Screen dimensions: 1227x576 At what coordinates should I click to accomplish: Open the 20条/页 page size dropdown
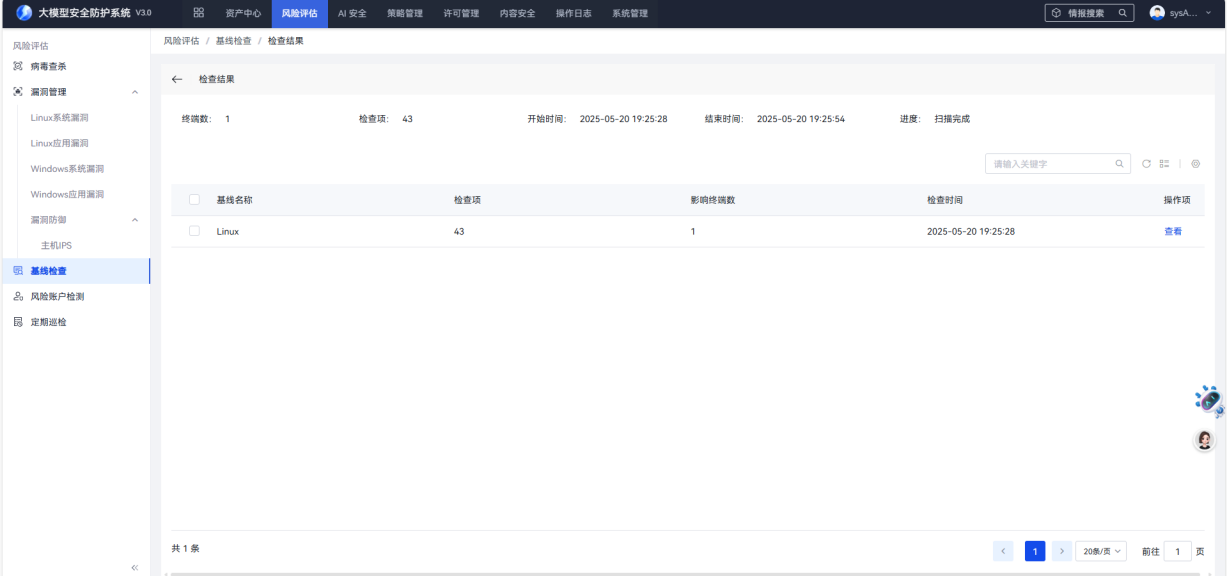click(x=1101, y=551)
